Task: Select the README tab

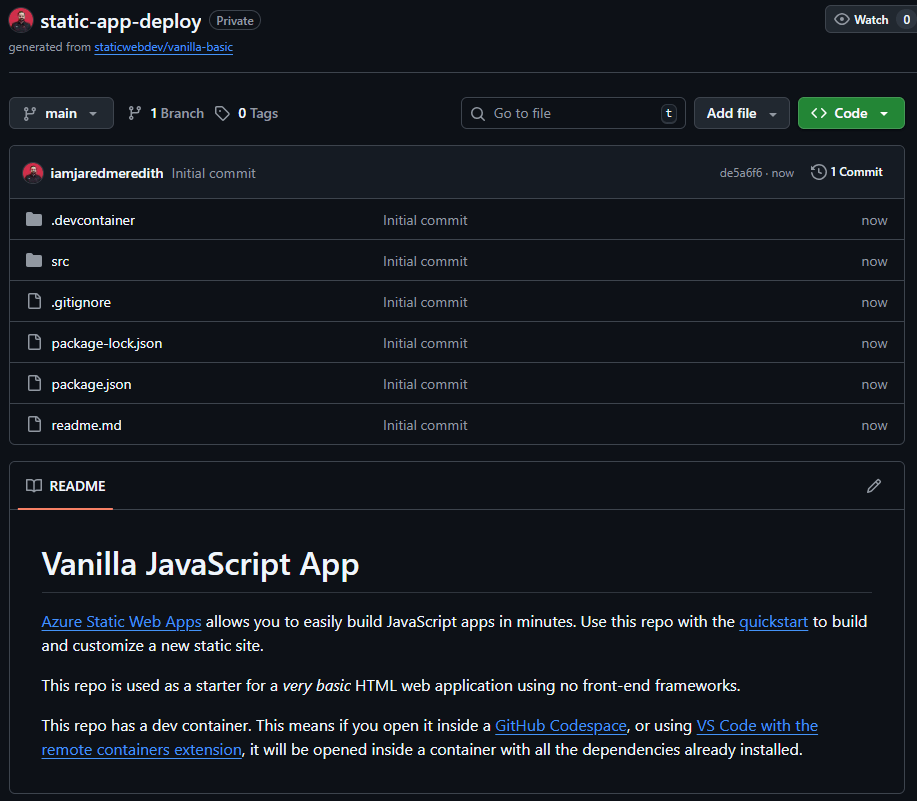Action: coord(66,486)
